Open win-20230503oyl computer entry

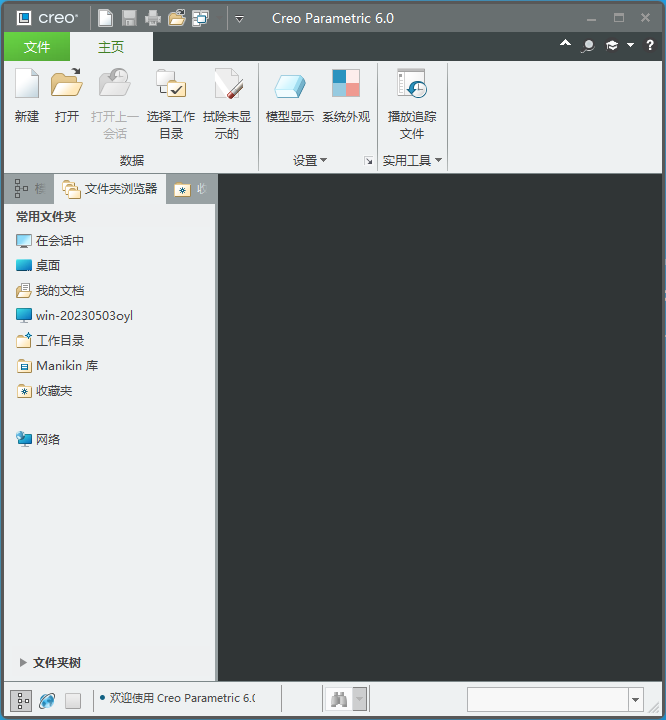[x=74, y=315]
